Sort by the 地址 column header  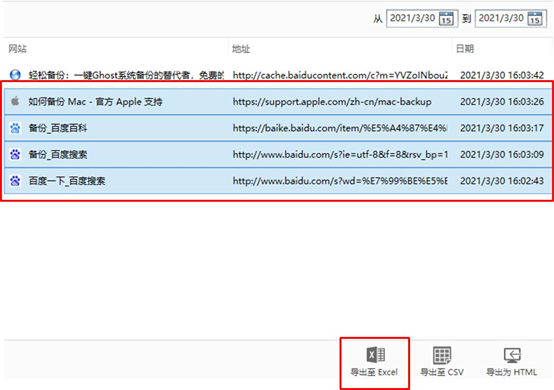point(241,49)
